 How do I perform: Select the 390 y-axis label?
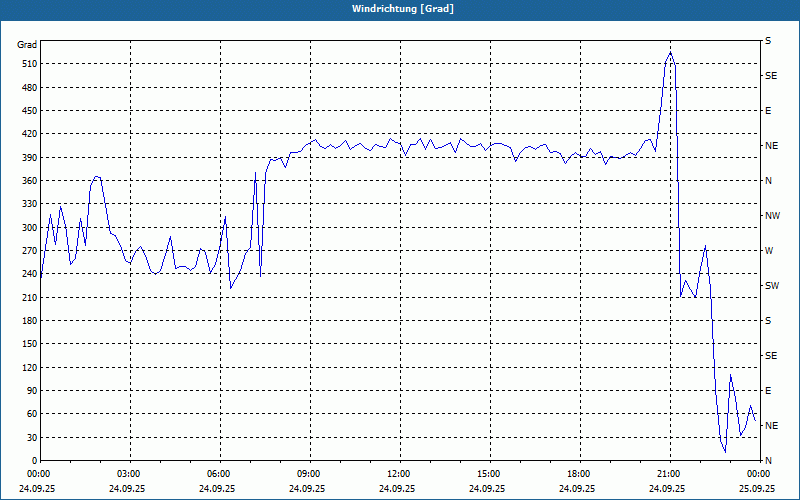(x=29, y=158)
